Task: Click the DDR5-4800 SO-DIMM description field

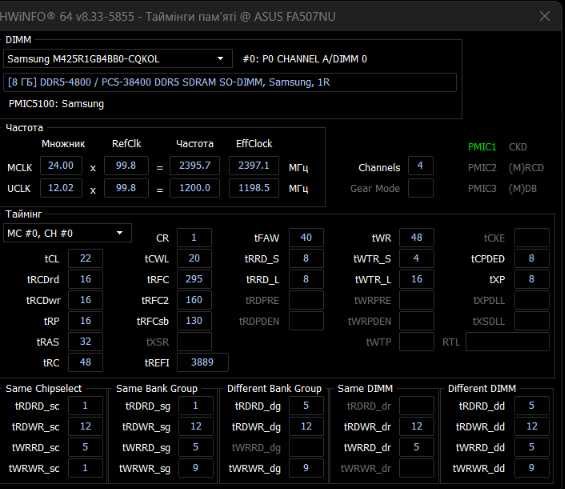Action: point(230,82)
